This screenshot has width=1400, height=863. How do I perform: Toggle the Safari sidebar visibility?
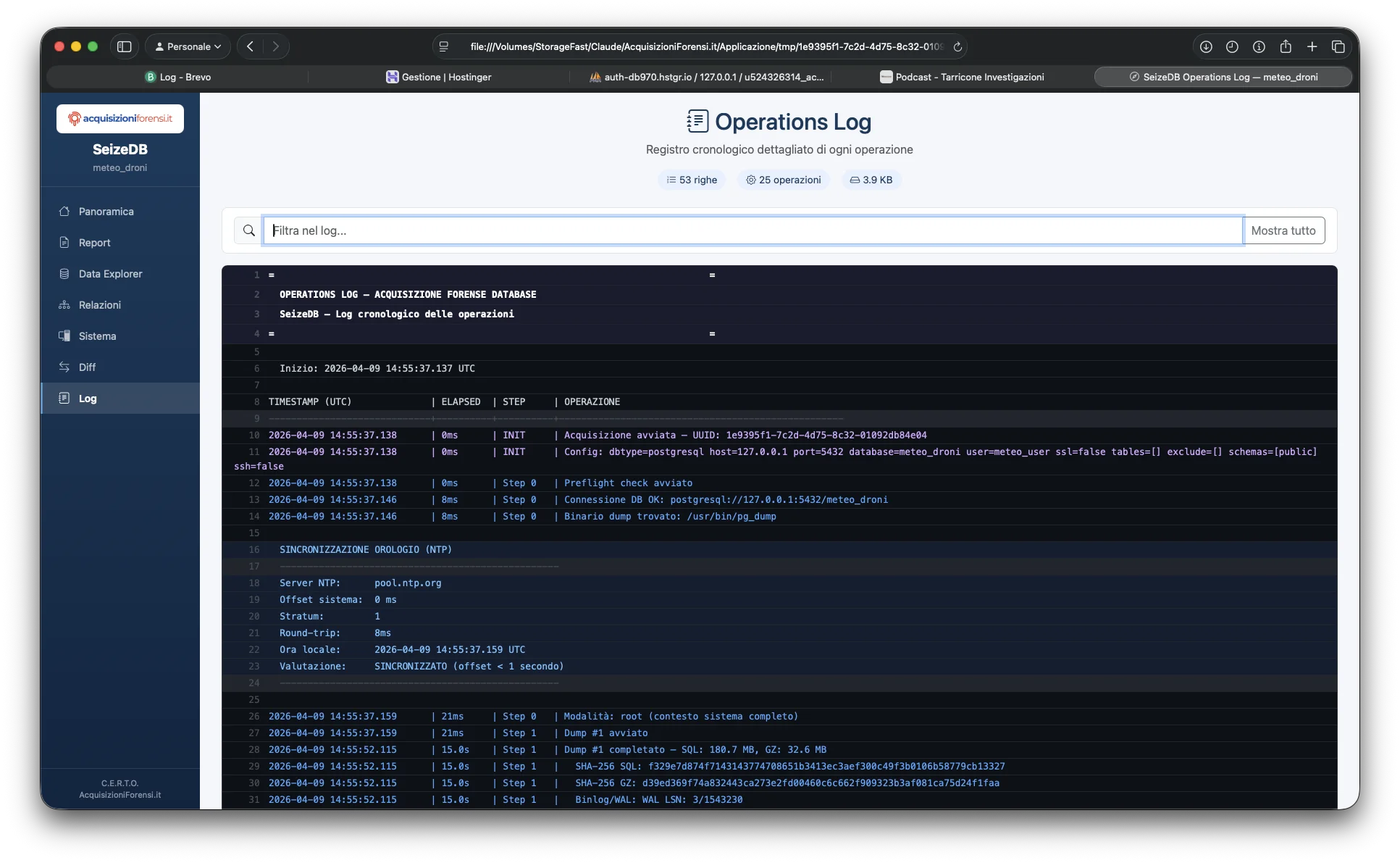point(125,46)
